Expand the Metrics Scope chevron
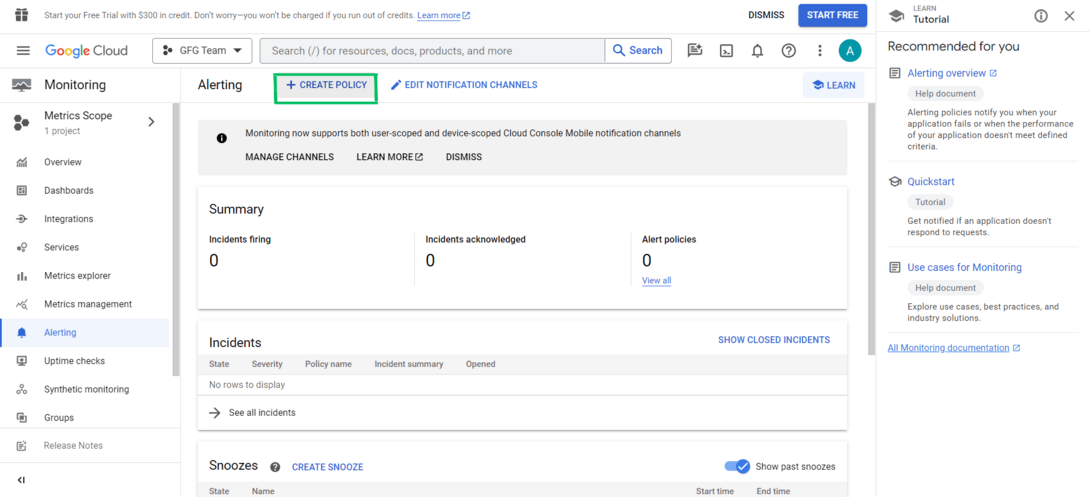Screen dimensions: 1090x497 151,122
